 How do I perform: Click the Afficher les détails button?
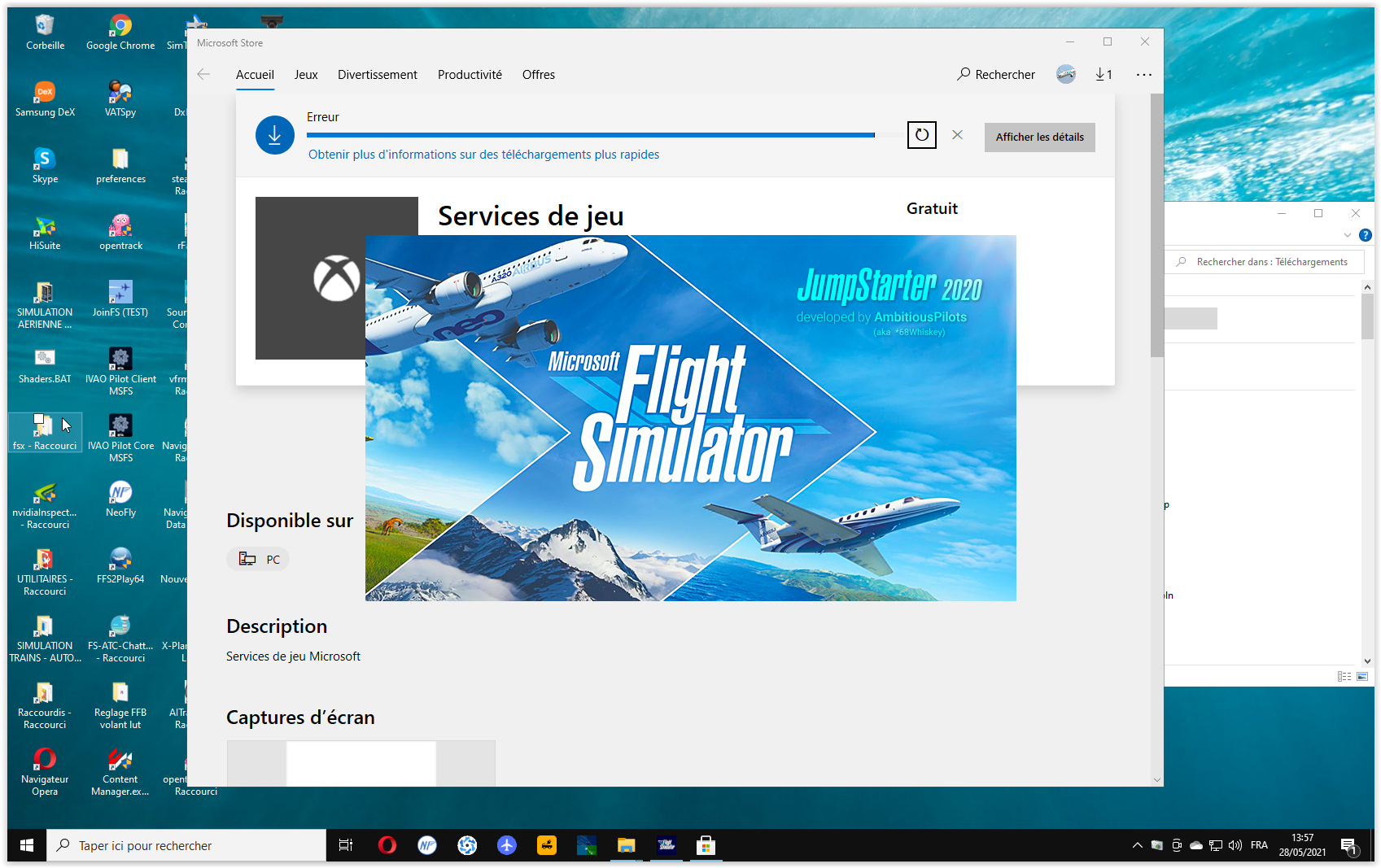(1040, 137)
